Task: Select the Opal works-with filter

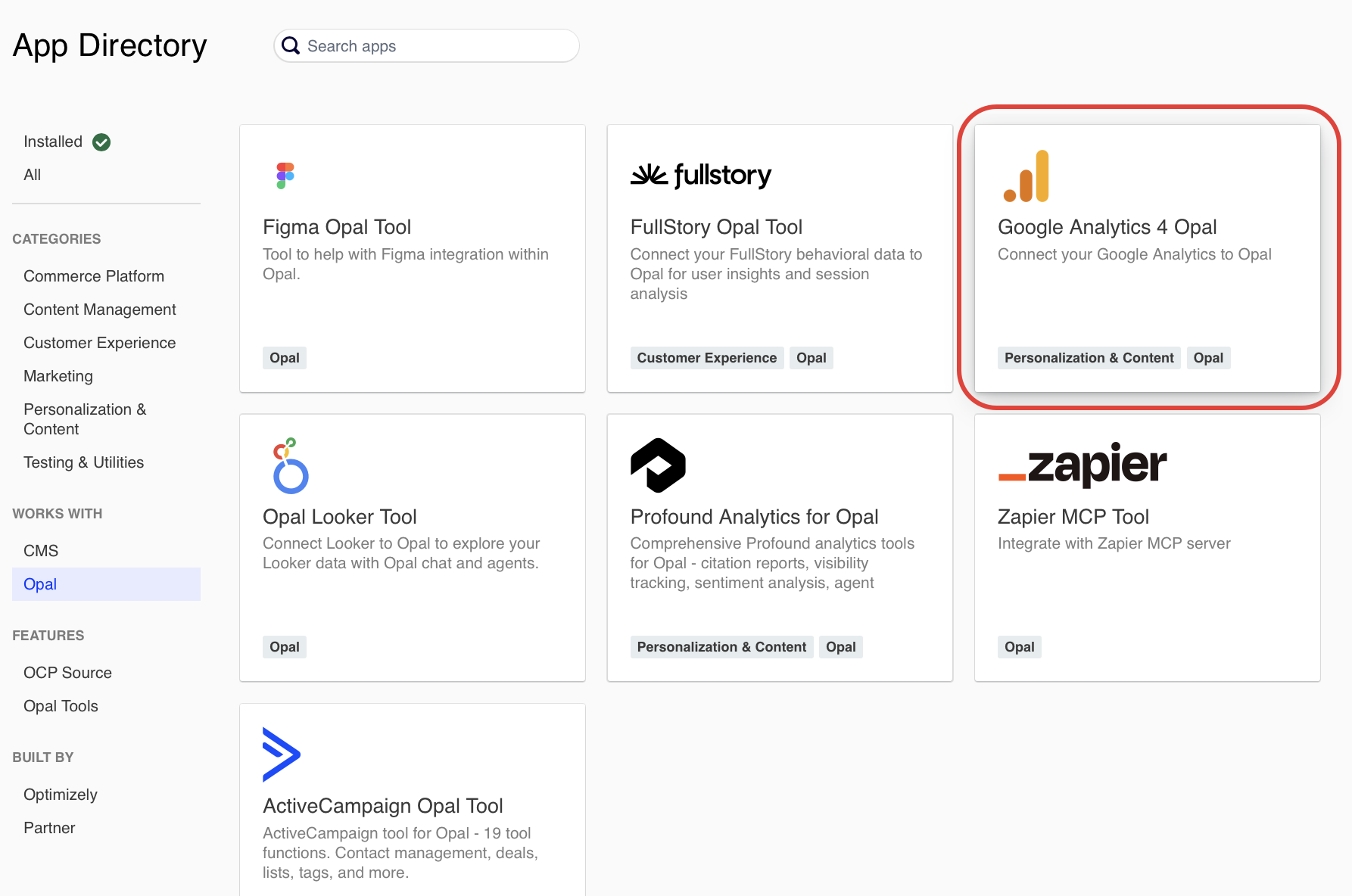Action: click(40, 584)
